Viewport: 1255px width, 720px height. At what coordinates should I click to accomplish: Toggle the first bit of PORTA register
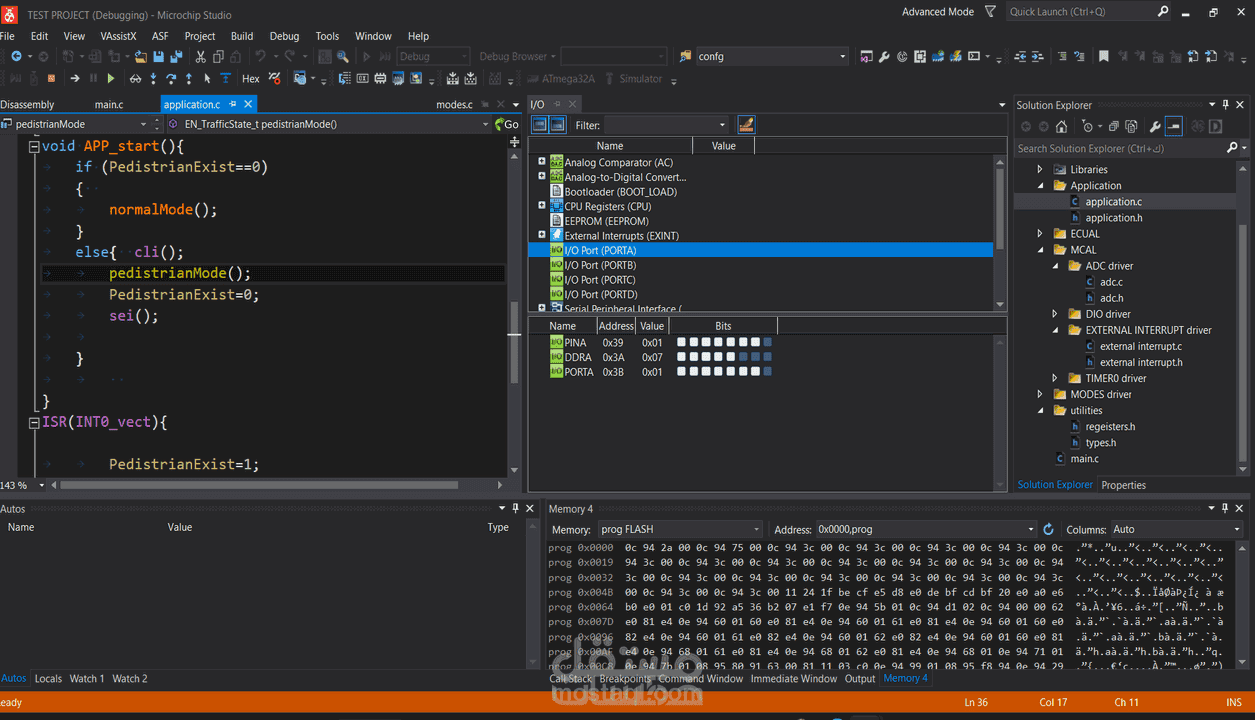click(682, 372)
